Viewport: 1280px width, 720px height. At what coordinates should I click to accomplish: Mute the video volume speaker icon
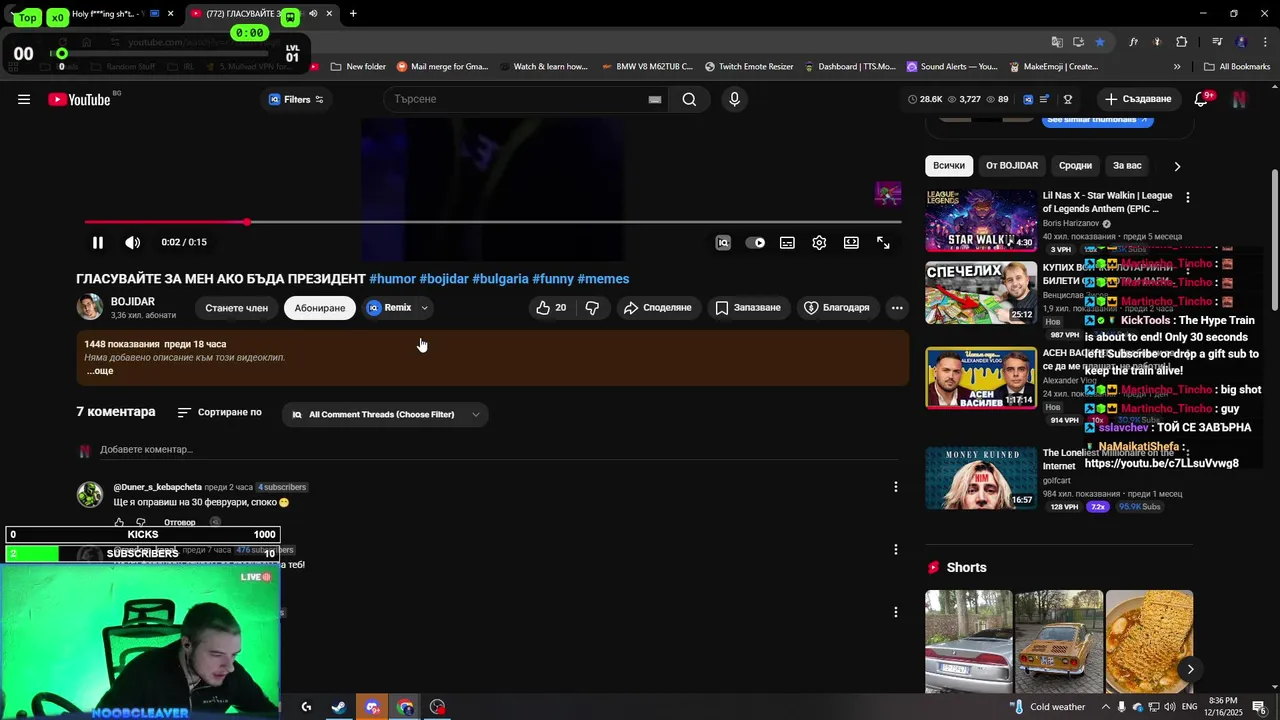pos(132,242)
